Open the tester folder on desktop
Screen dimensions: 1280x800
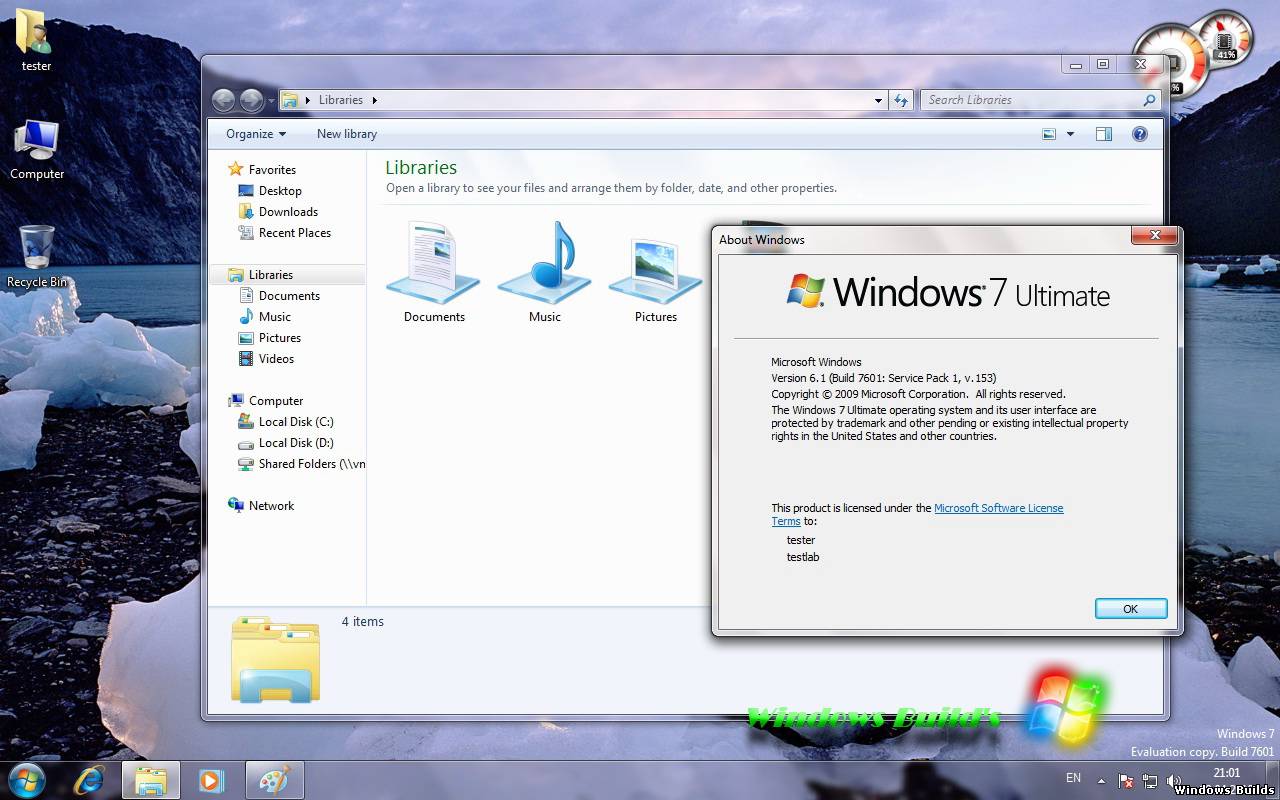36,40
